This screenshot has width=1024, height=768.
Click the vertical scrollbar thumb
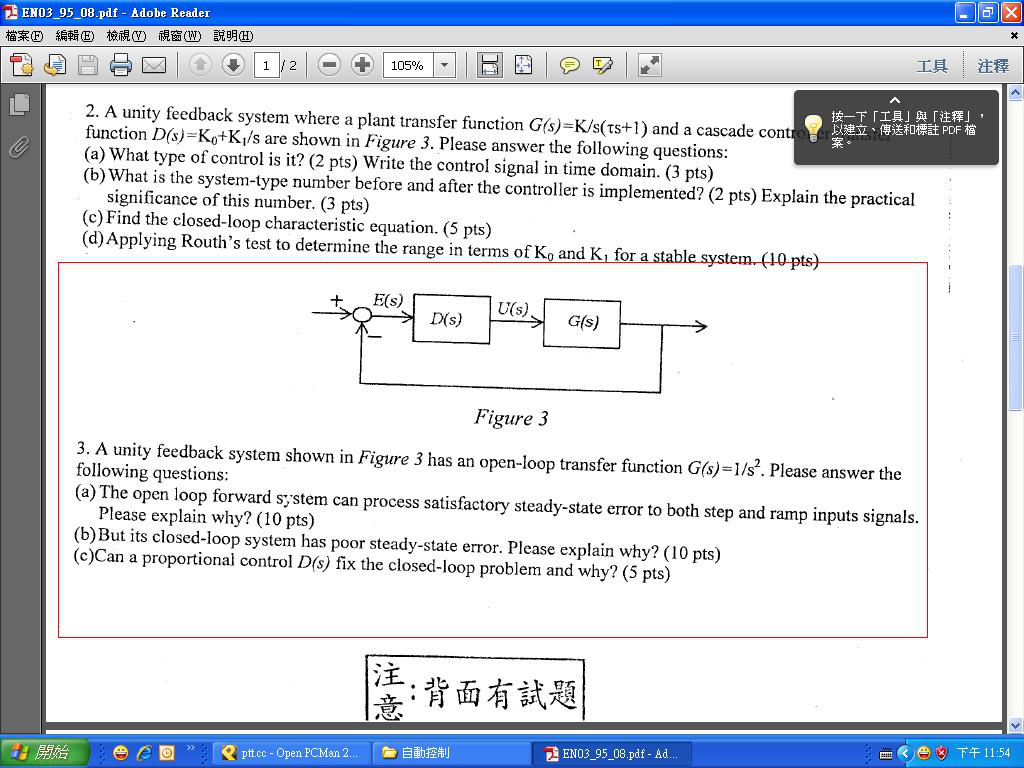[1016, 337]
